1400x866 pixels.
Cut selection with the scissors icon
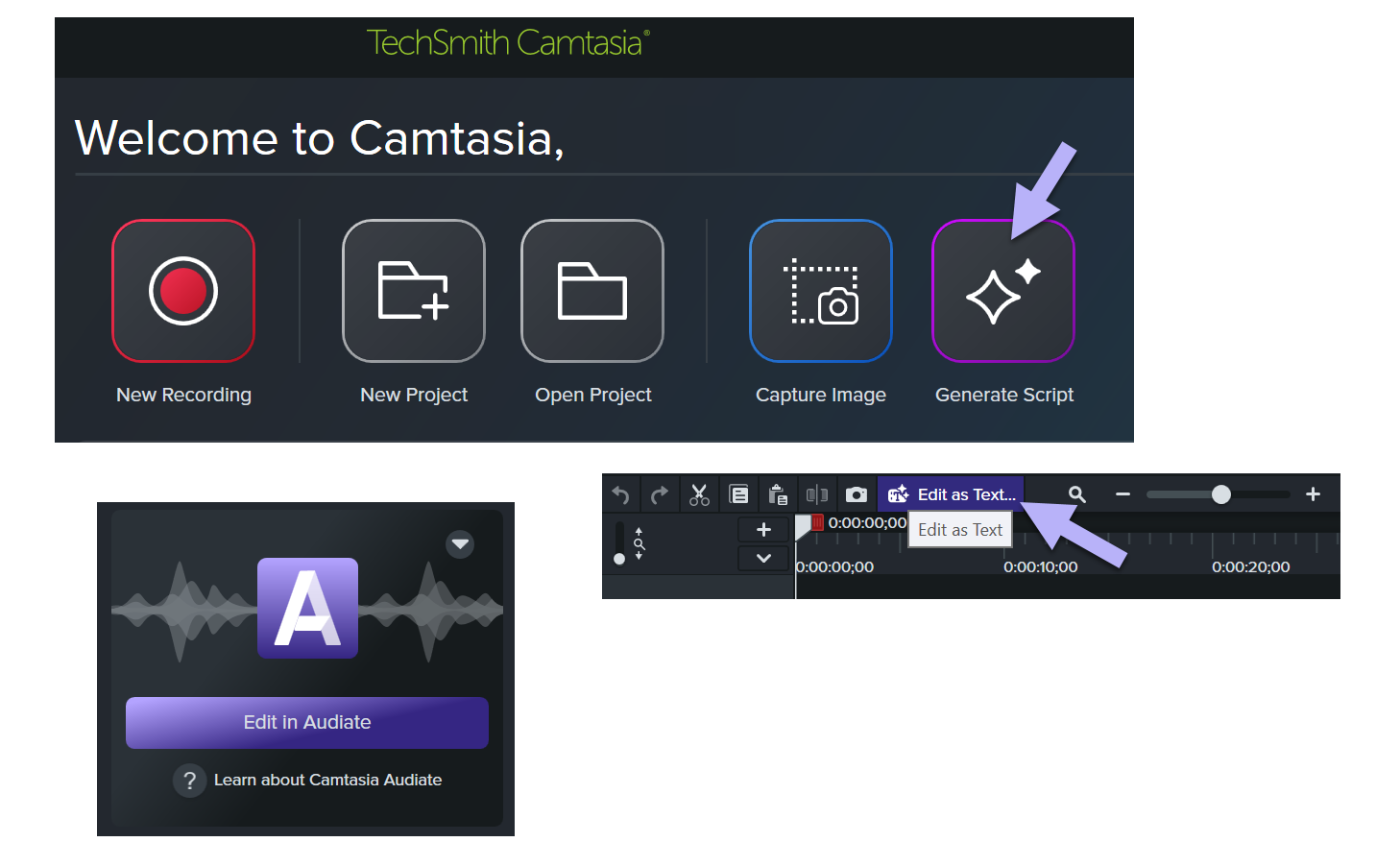699,494
